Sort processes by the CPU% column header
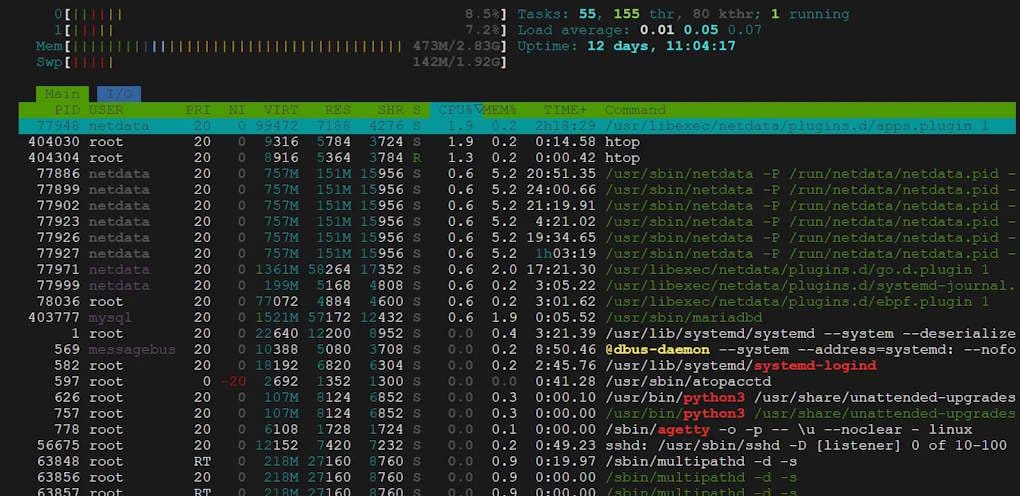 [x=455, y=110]
